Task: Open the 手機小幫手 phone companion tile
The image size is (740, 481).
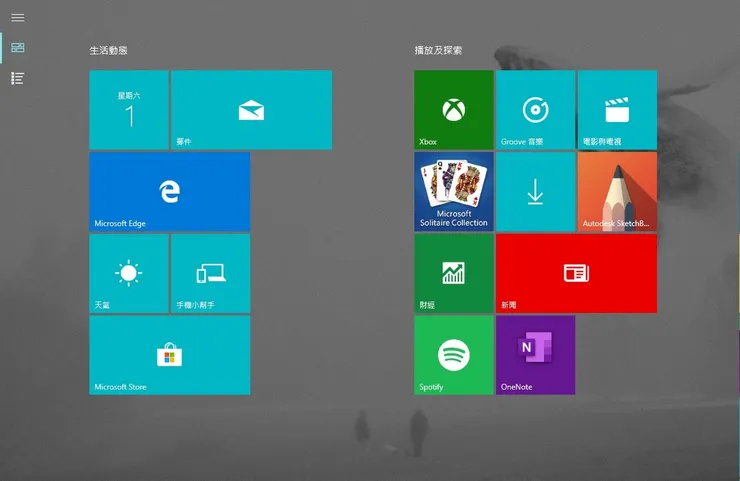Action: pos(210,273)
